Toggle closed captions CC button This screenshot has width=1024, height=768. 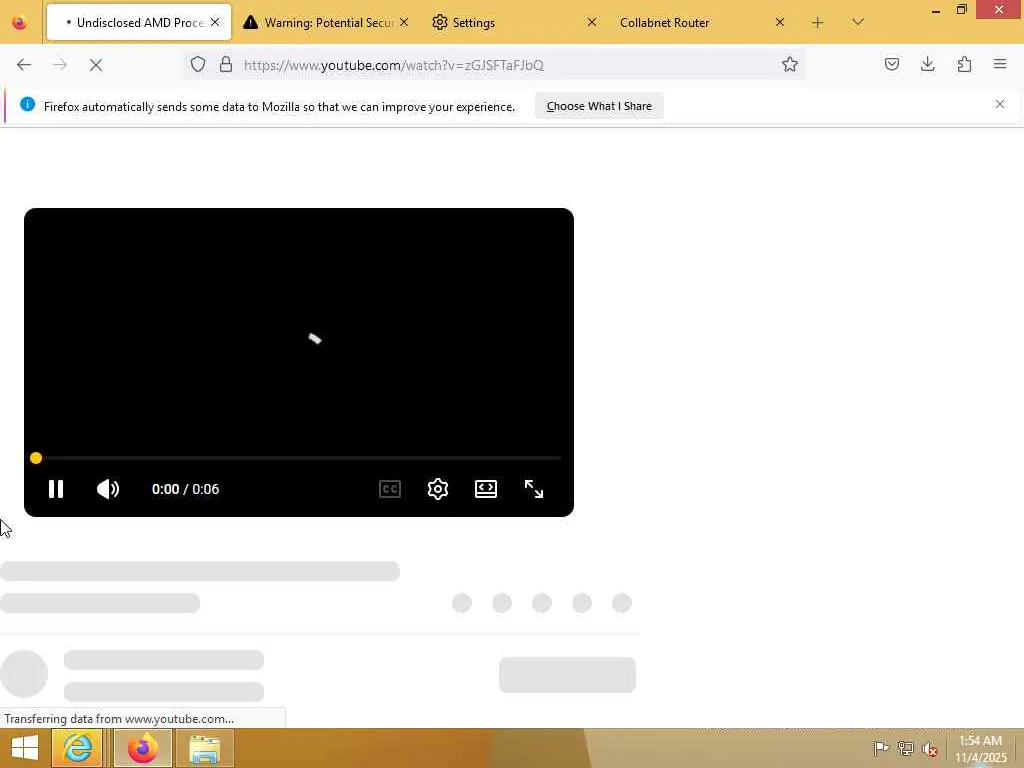pyautogui.click(x=390, y=489)
